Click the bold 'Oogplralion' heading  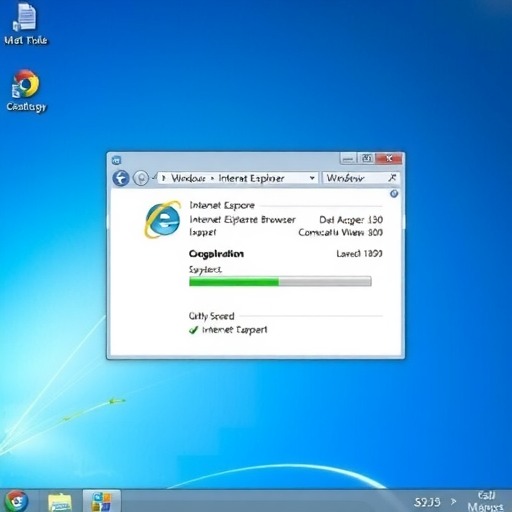[x=216, y=254]
